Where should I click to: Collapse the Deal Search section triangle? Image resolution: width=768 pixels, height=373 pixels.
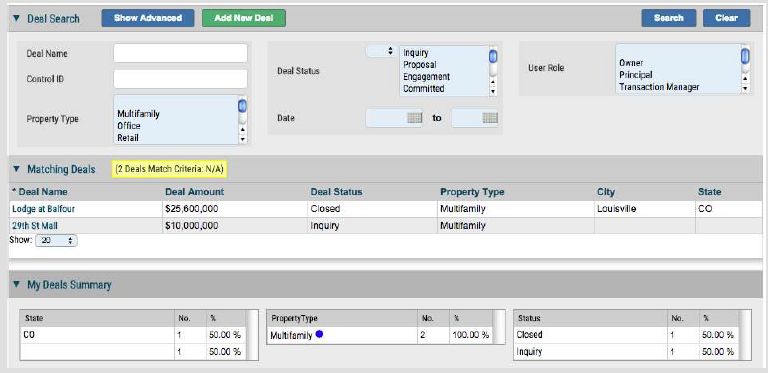[17, 19]
